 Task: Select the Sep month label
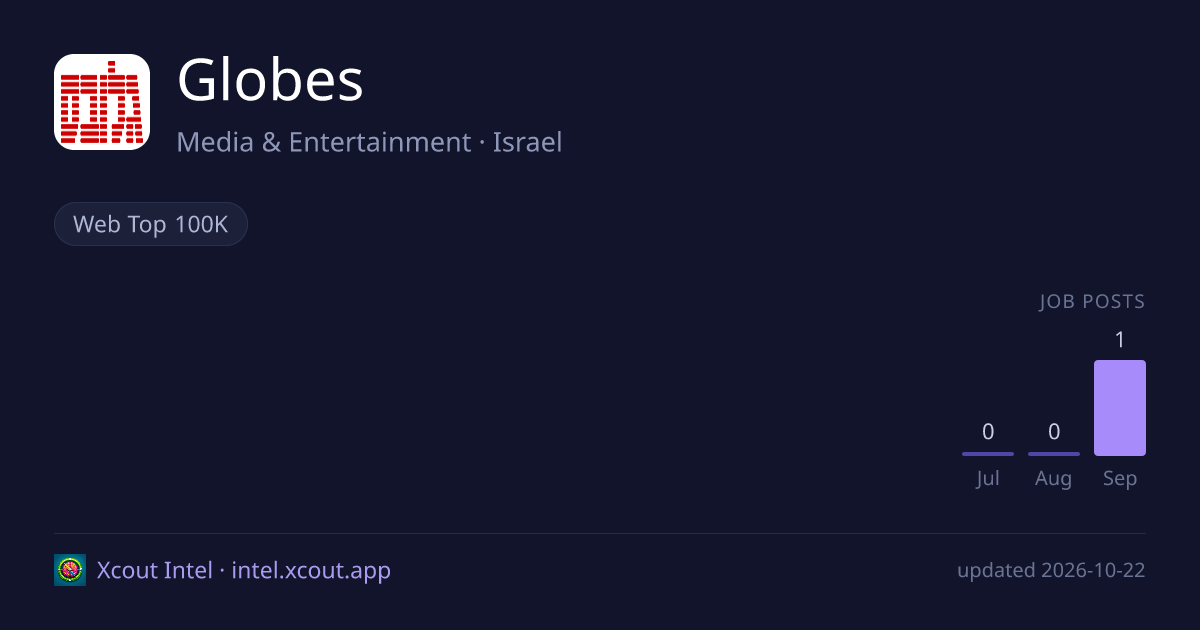1120,479
